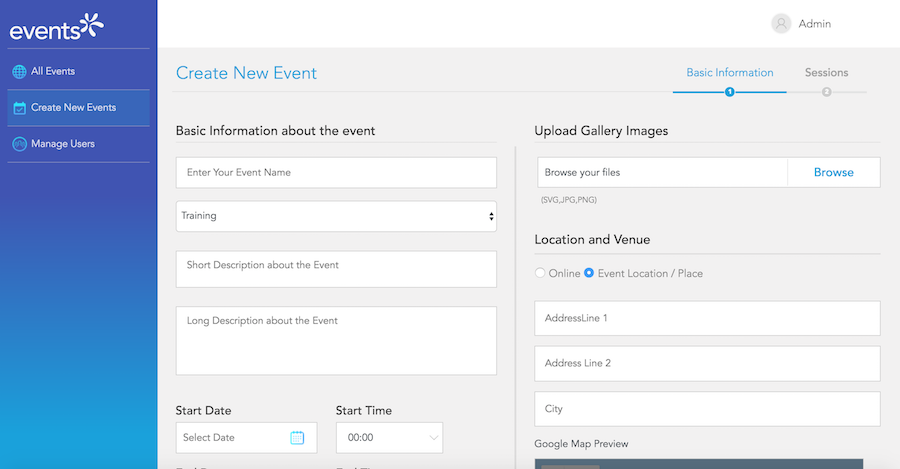Click the Browse button for gallery images
The width and height of the screenshot is (900, 469).
(x=833, y=172)
